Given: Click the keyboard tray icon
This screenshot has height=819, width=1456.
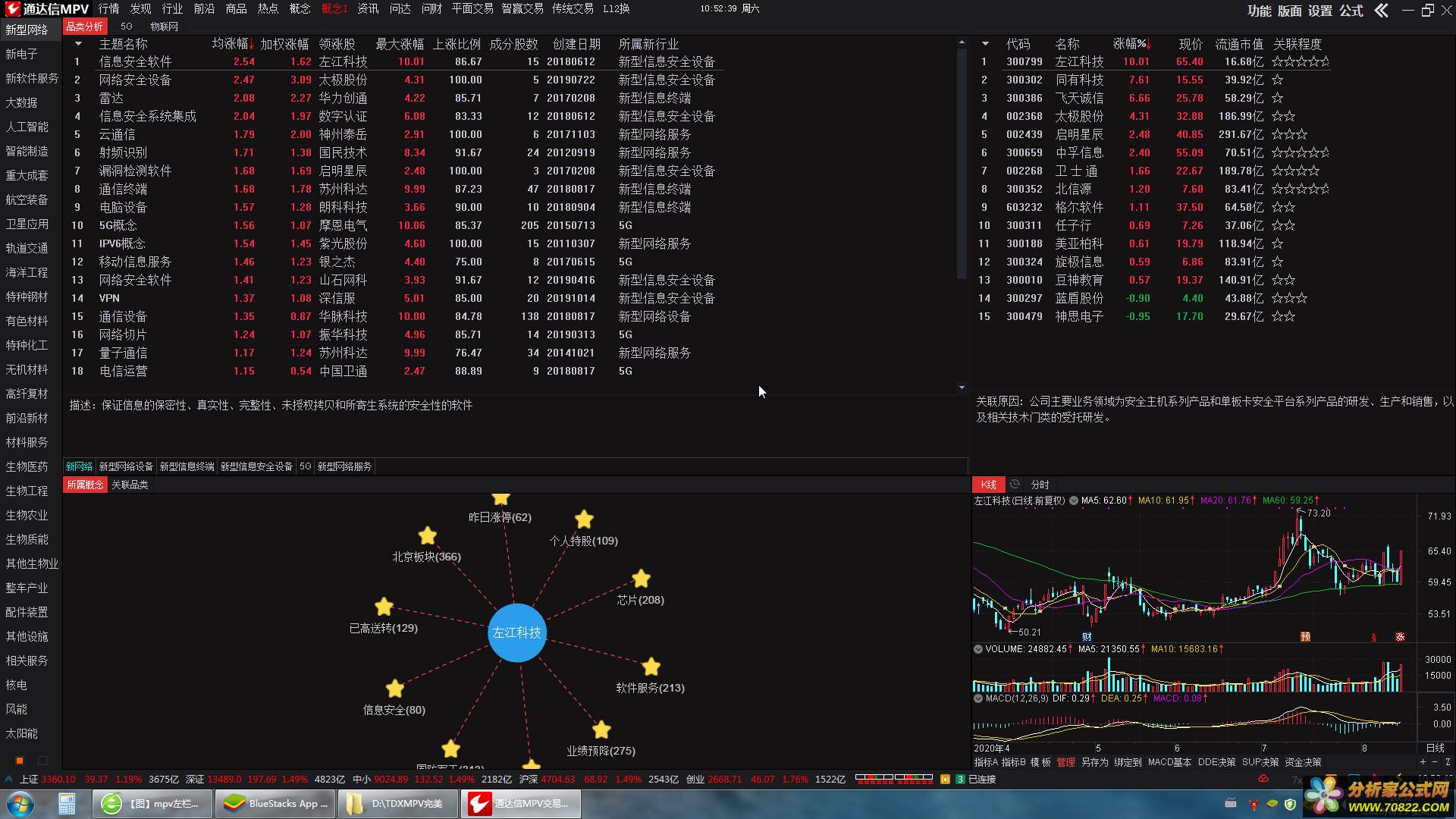Looking at the screenshot, I should pyautogui.click(x=1230, y=804).
